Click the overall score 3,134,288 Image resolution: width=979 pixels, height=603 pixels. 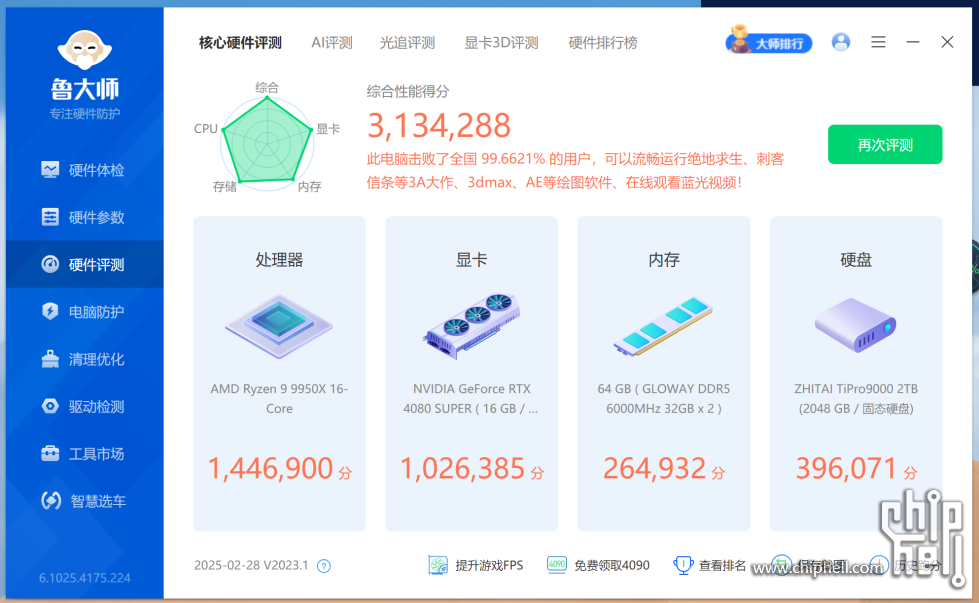coord(439,125)
